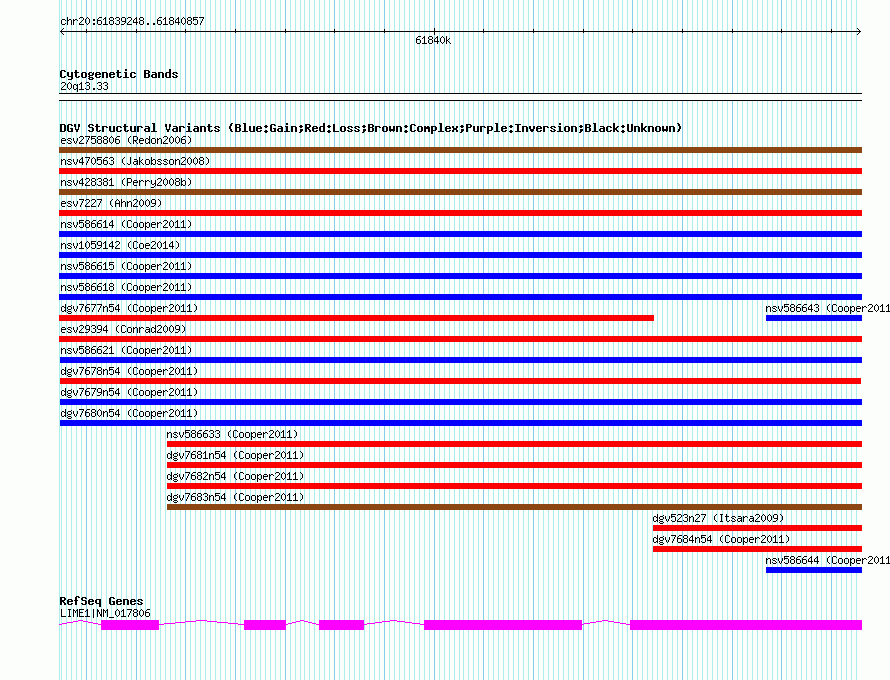
Task: Open dgv7681n54 (Cooper2011) label
Action: pyautogui.click(x=235, y=455)
